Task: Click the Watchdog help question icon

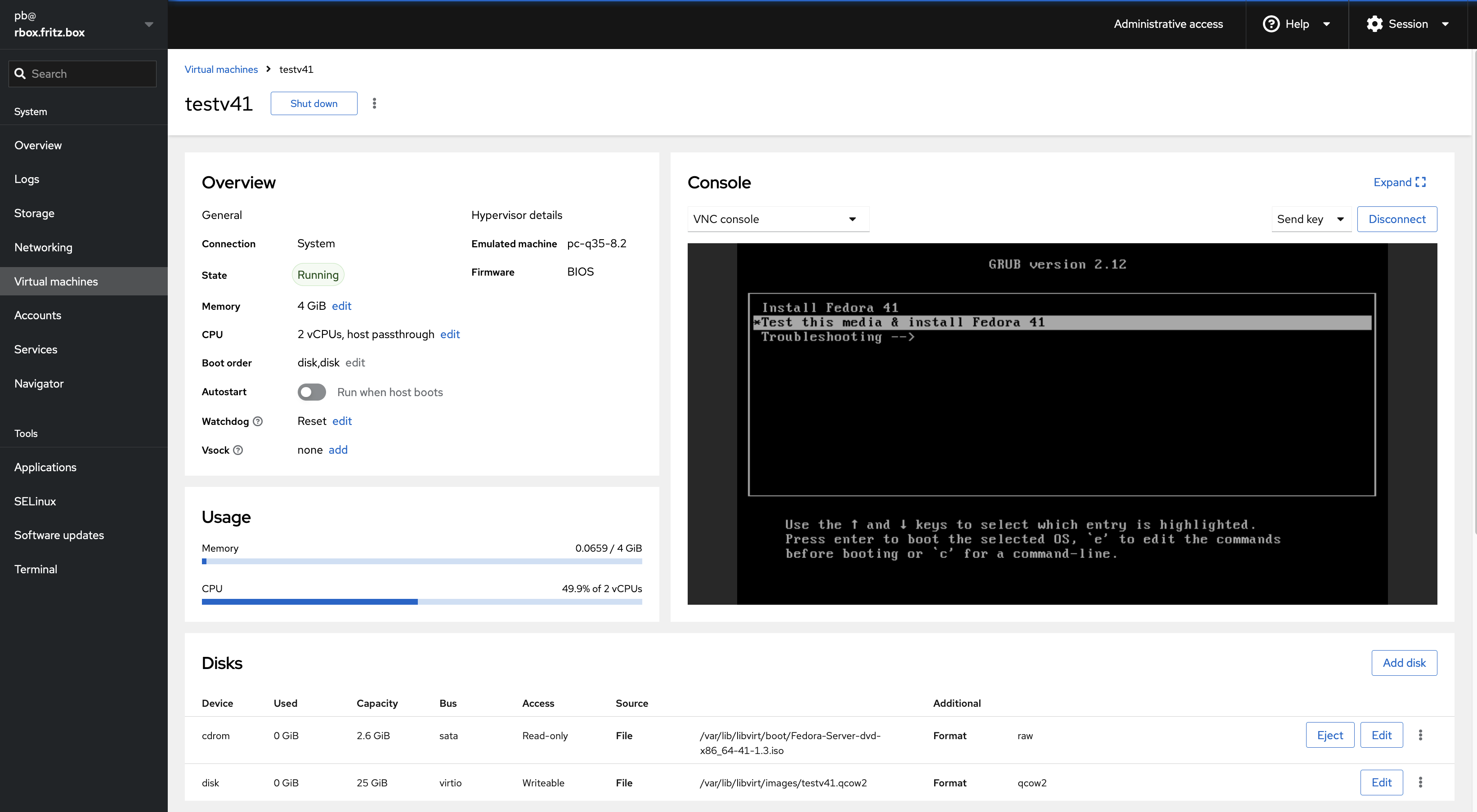Action: point(258,421)
